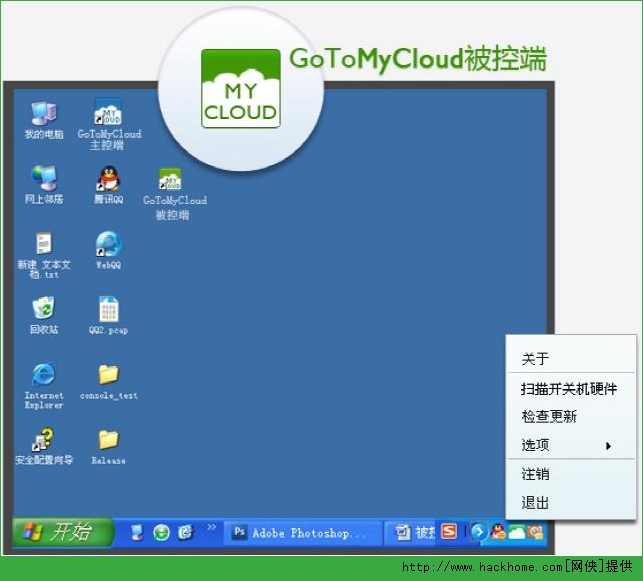Select the Release folder on desktop
This screenshot has width=643, height=581.
pos(108,441)
